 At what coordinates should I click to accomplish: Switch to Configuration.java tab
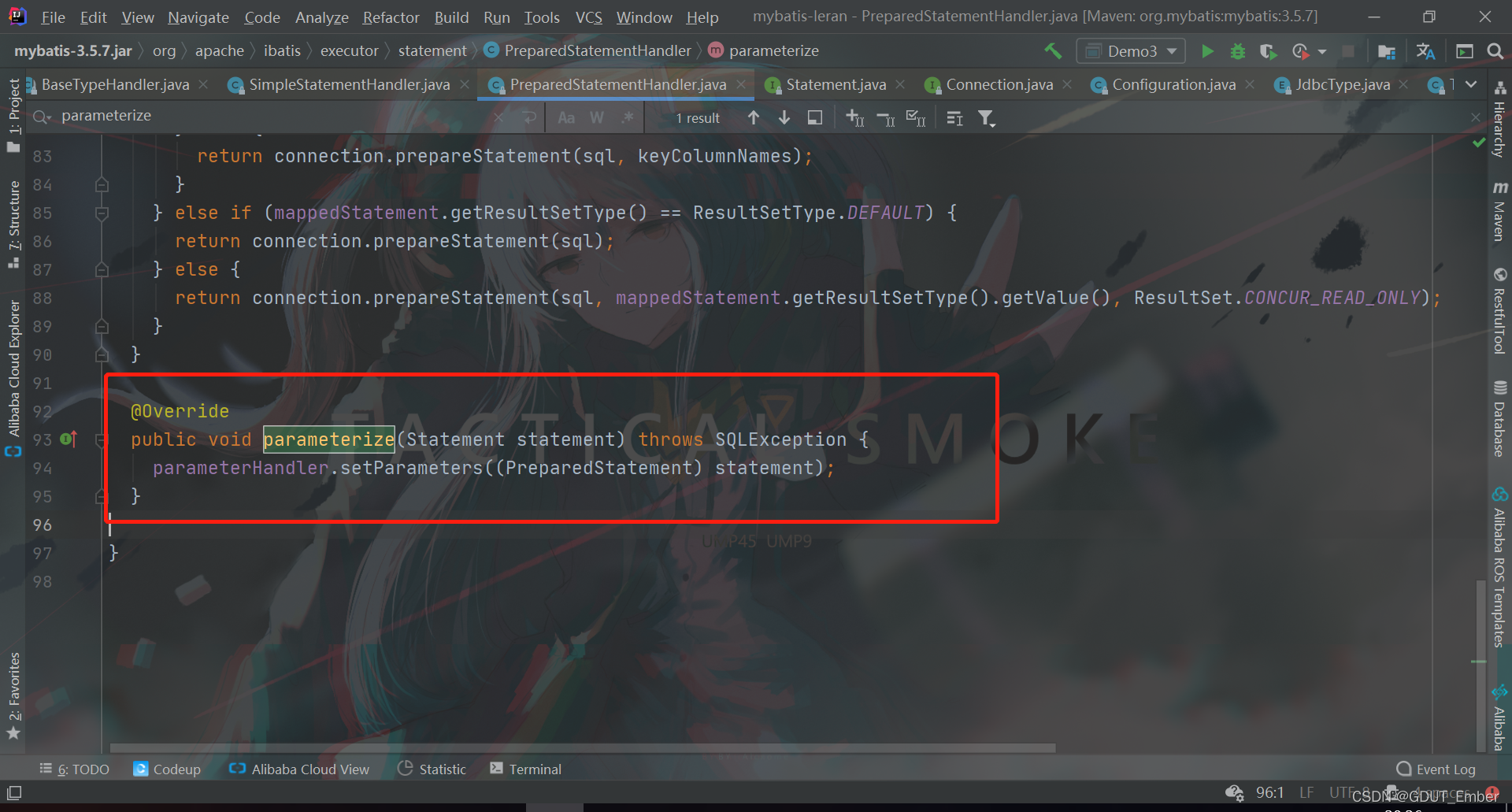[x=1173, y=84]
